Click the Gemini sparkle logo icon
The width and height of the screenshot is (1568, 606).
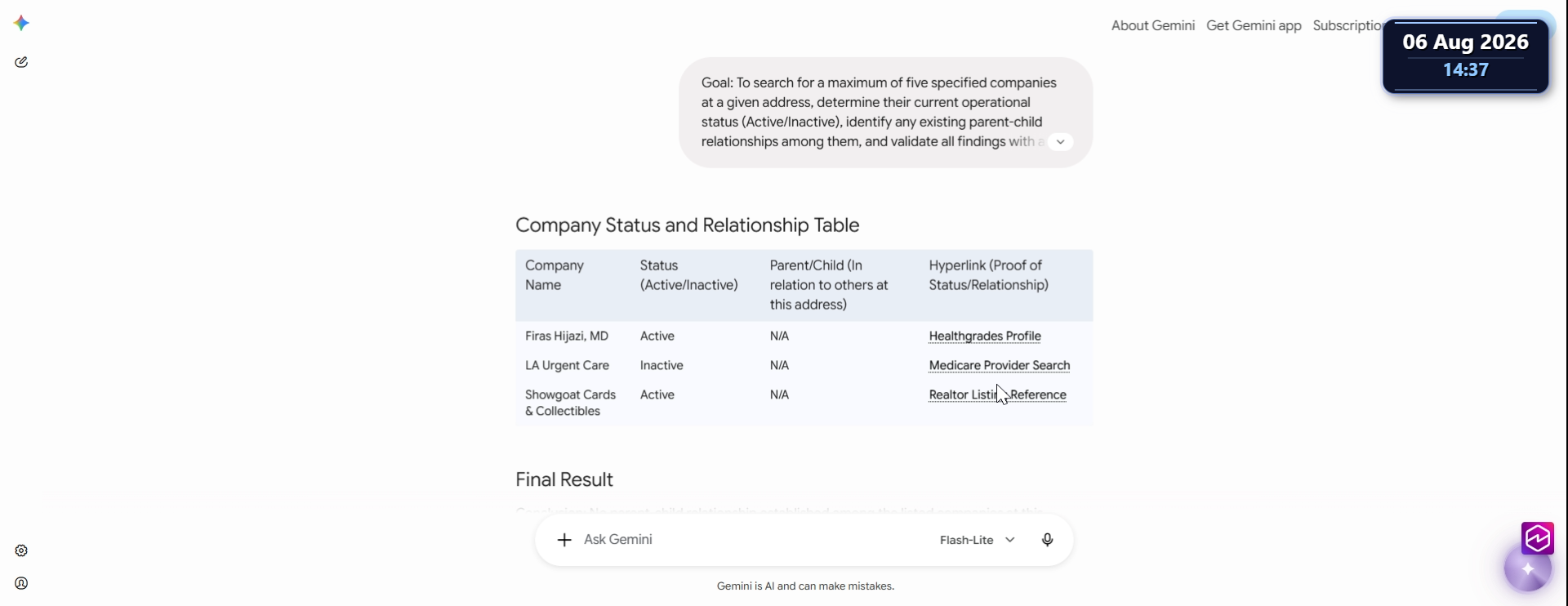[22, 23]
